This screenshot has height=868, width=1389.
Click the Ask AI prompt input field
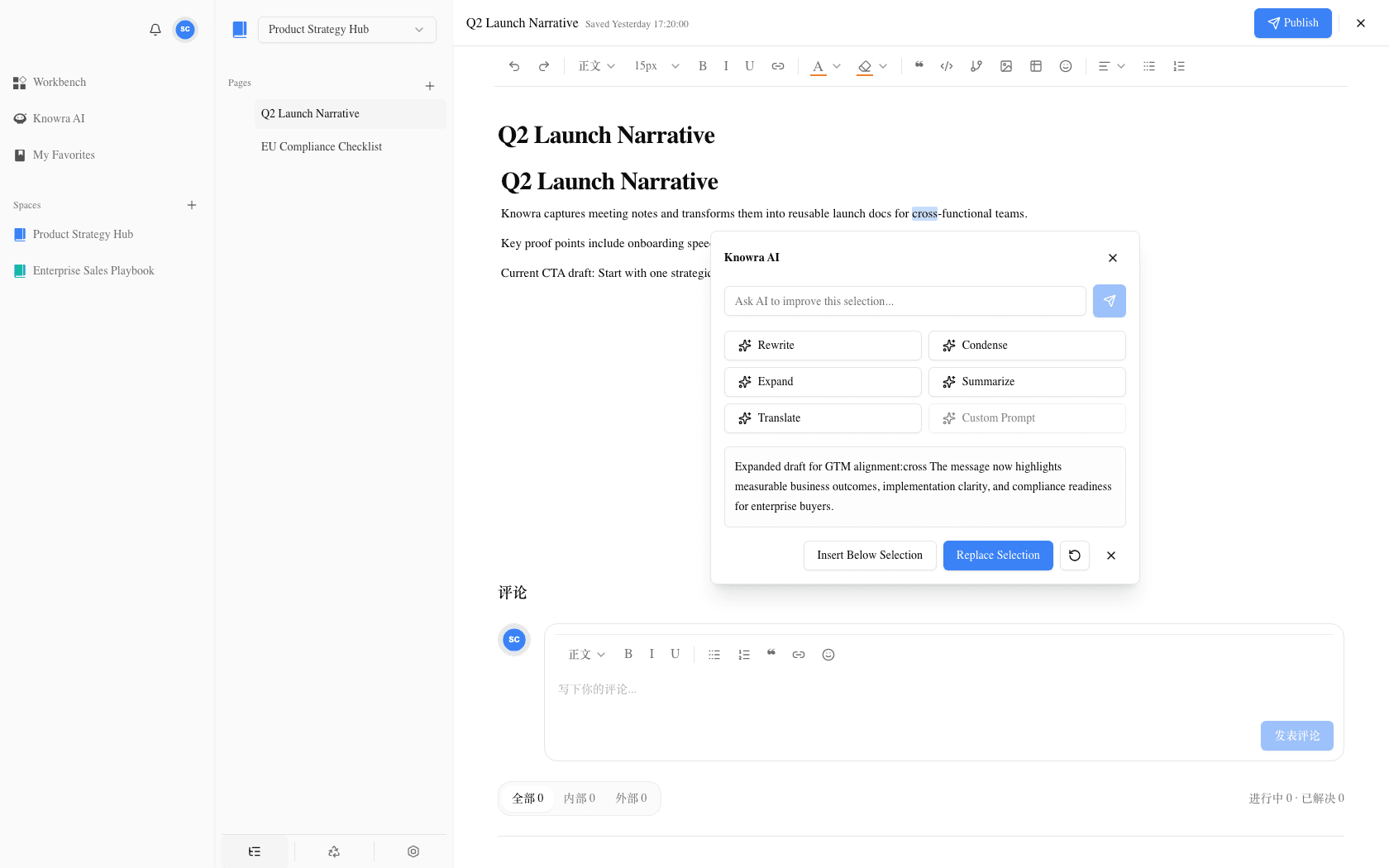point(904,301)
